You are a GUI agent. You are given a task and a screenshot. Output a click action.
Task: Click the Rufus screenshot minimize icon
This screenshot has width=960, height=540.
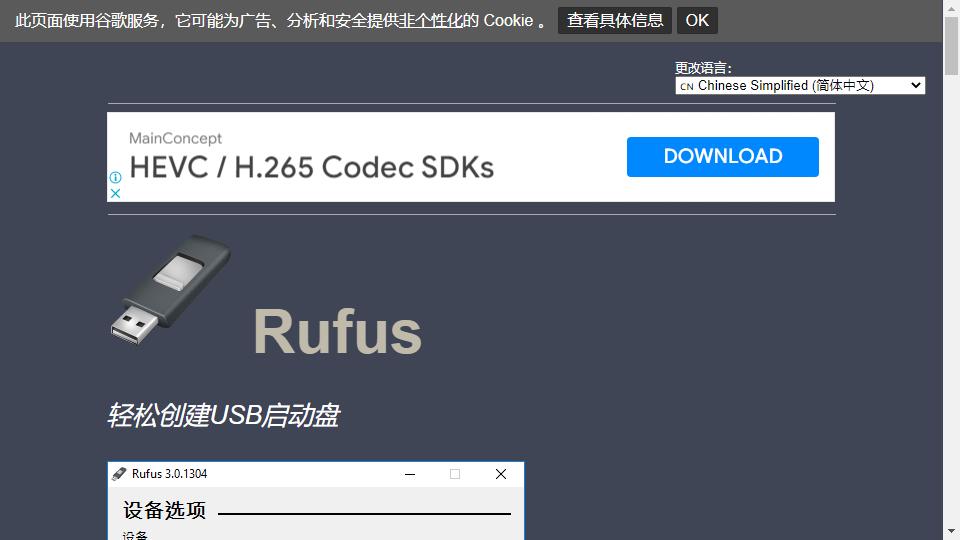[410, 474]
